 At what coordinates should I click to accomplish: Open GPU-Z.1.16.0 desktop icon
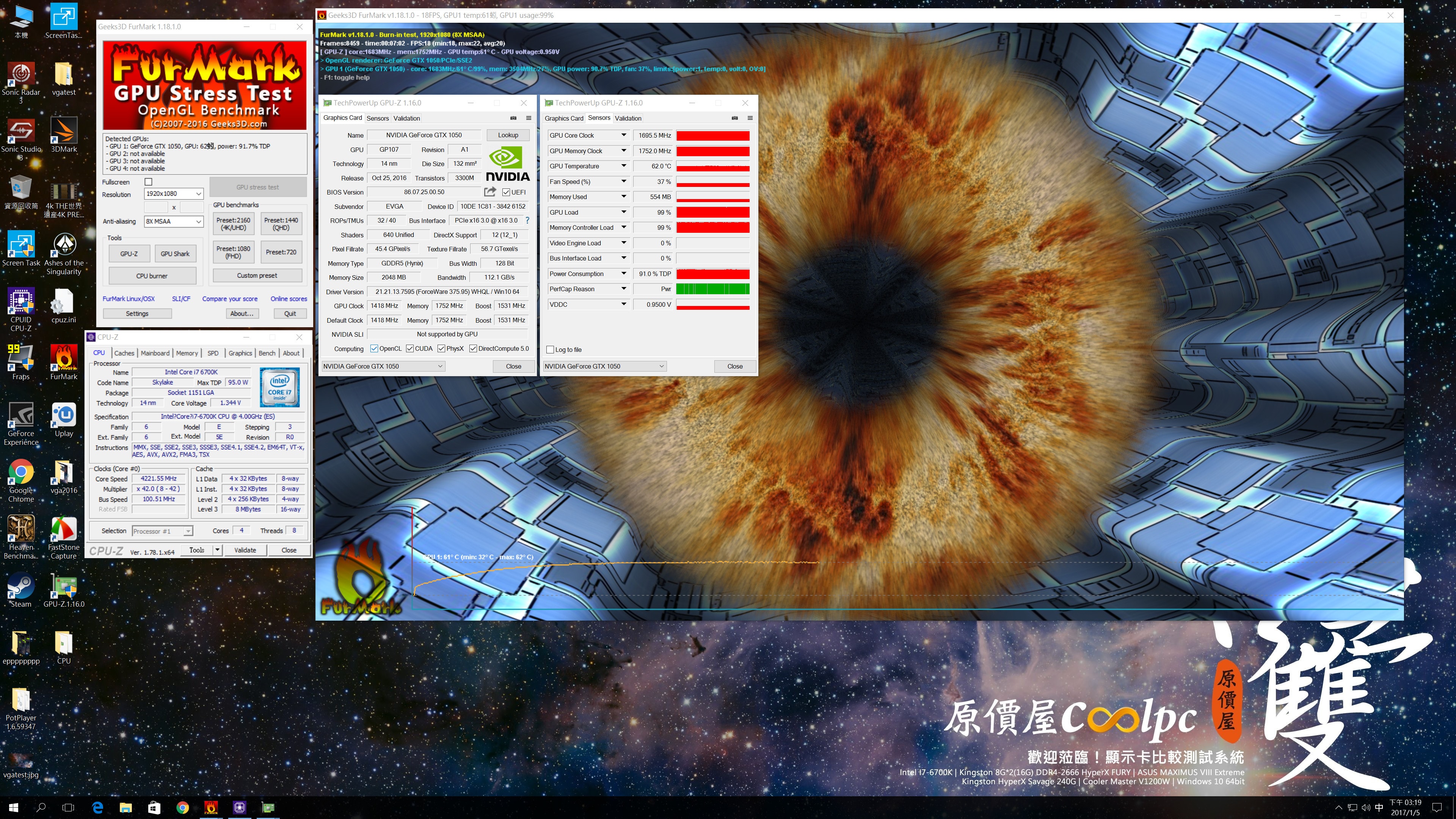pyautogui.click(x=64, y=590)
